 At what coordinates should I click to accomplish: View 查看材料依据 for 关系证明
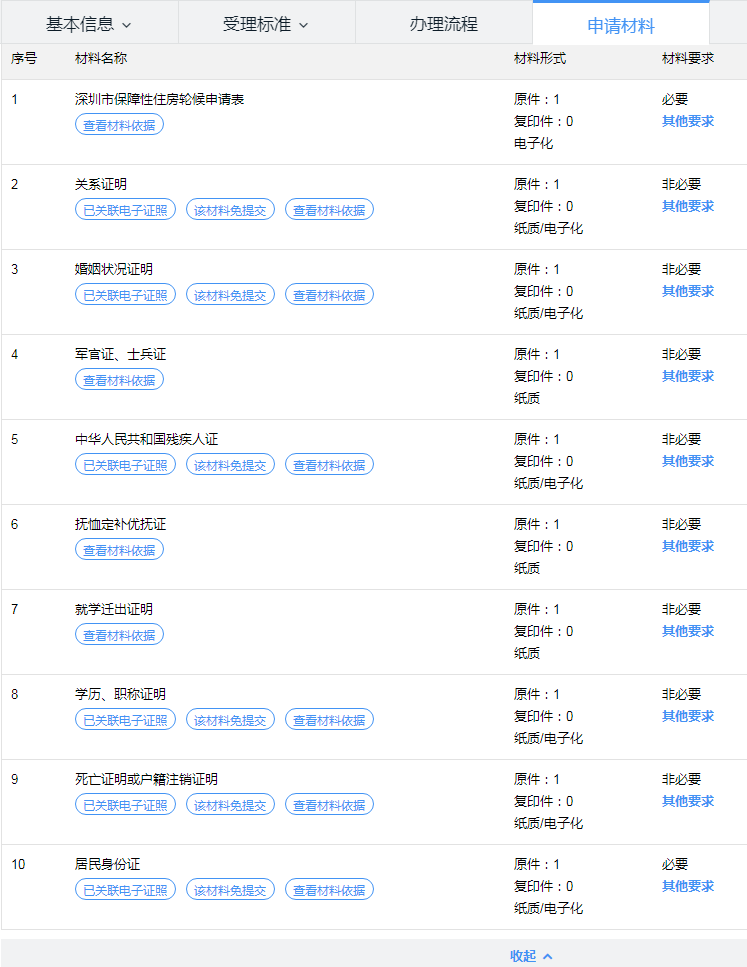coord(329,210)
